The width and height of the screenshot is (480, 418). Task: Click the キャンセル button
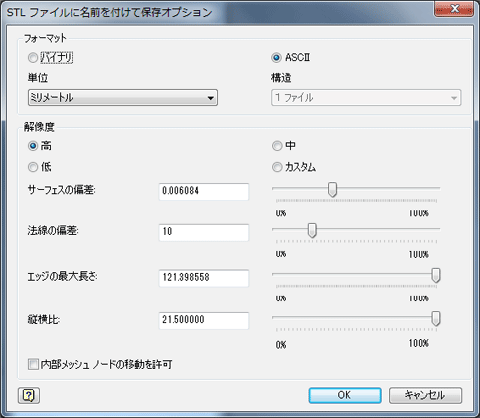click(425, 395)
